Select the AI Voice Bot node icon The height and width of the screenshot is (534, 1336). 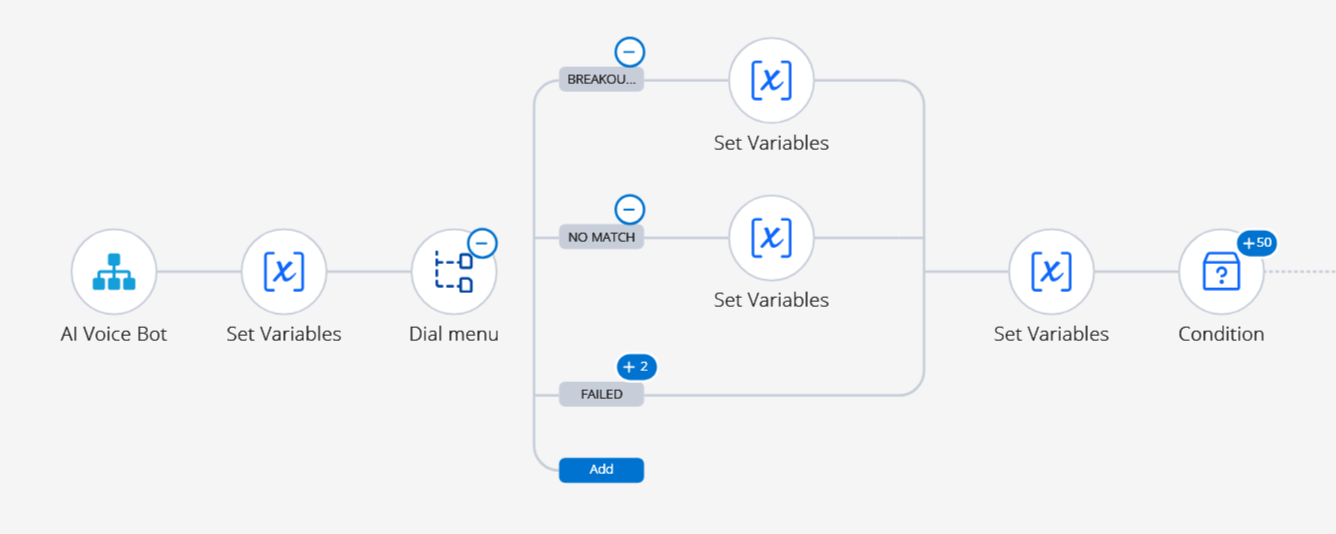(114, 271)
